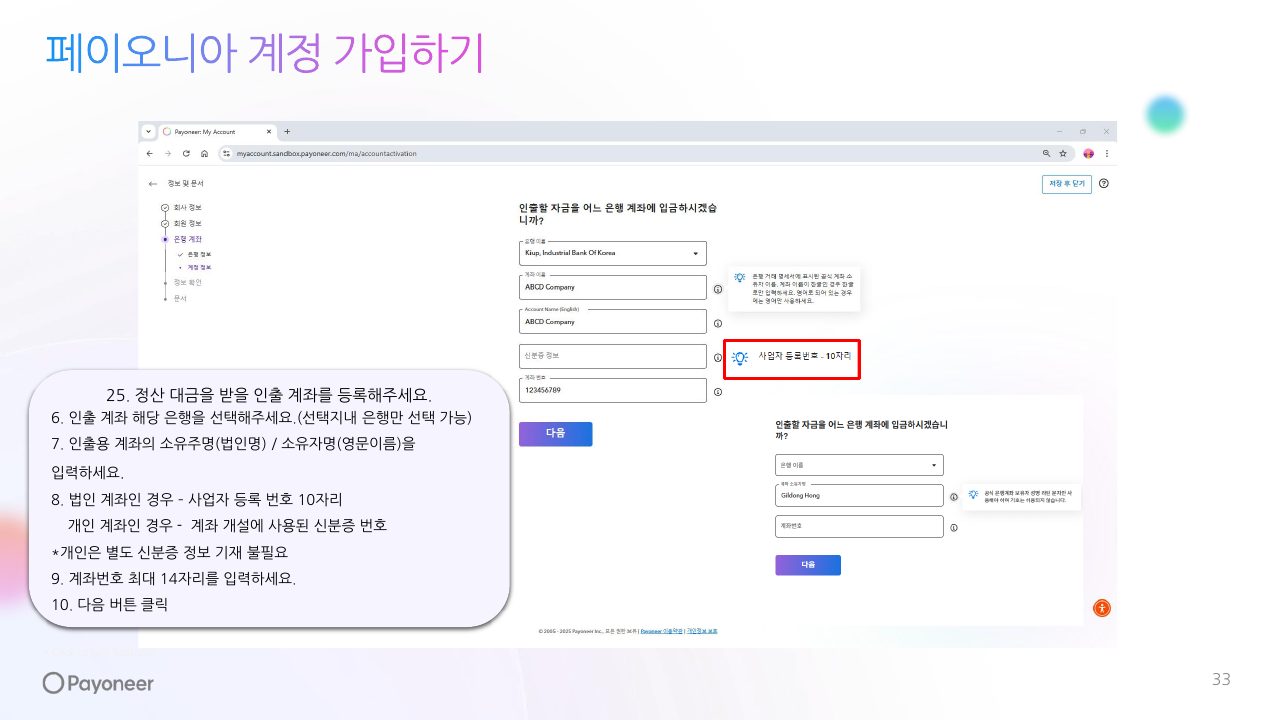
Task: Open a new browser tab
Action: 287,131
